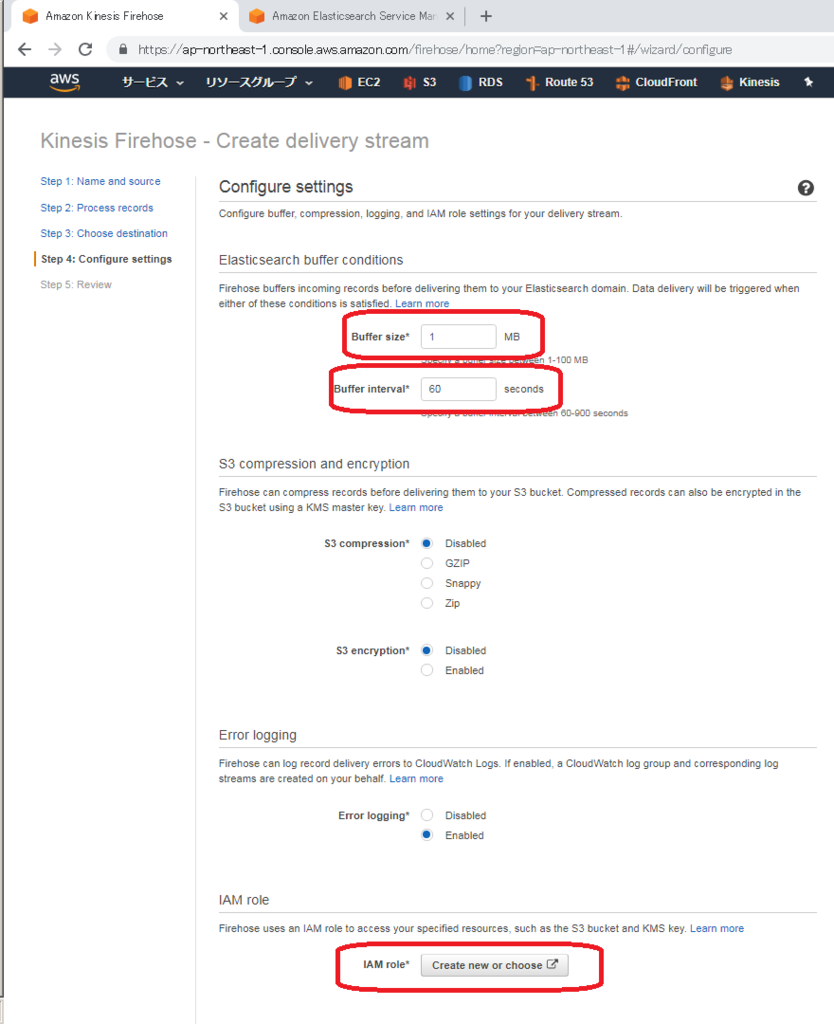
Task: Go back with browser back arrow
Action: 25,50
